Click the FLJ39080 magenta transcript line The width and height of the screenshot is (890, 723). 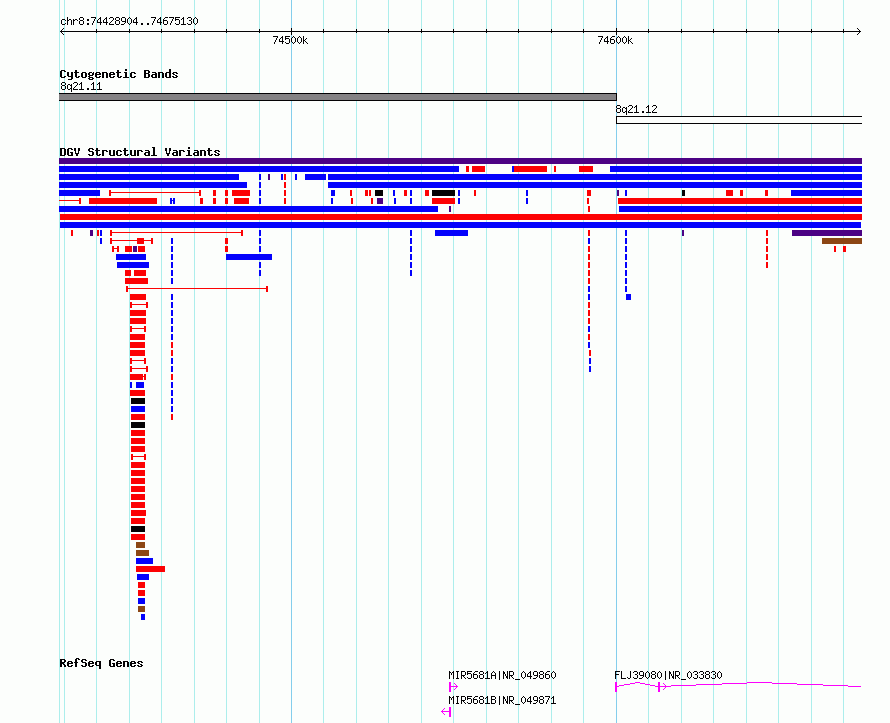(738, 685)
